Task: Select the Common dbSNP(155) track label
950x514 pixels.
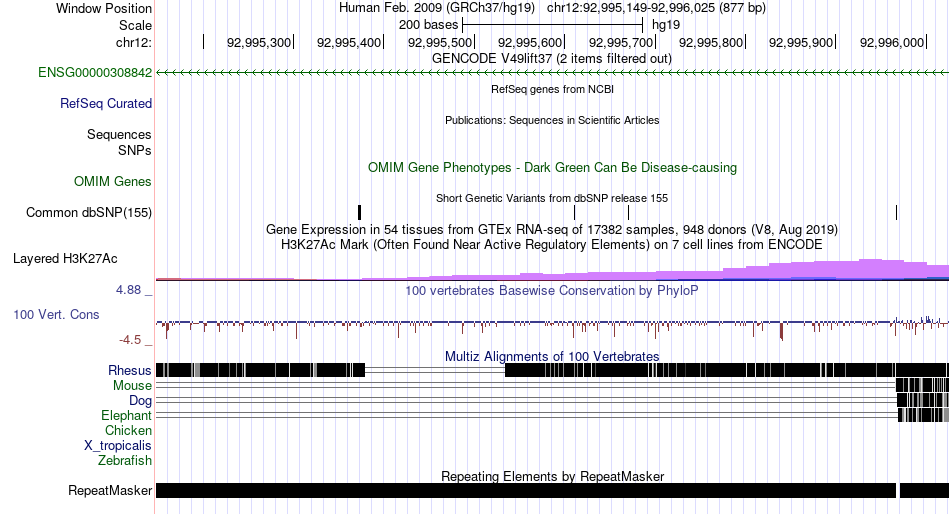Action: pyautogui.click(x=89, y=213)
